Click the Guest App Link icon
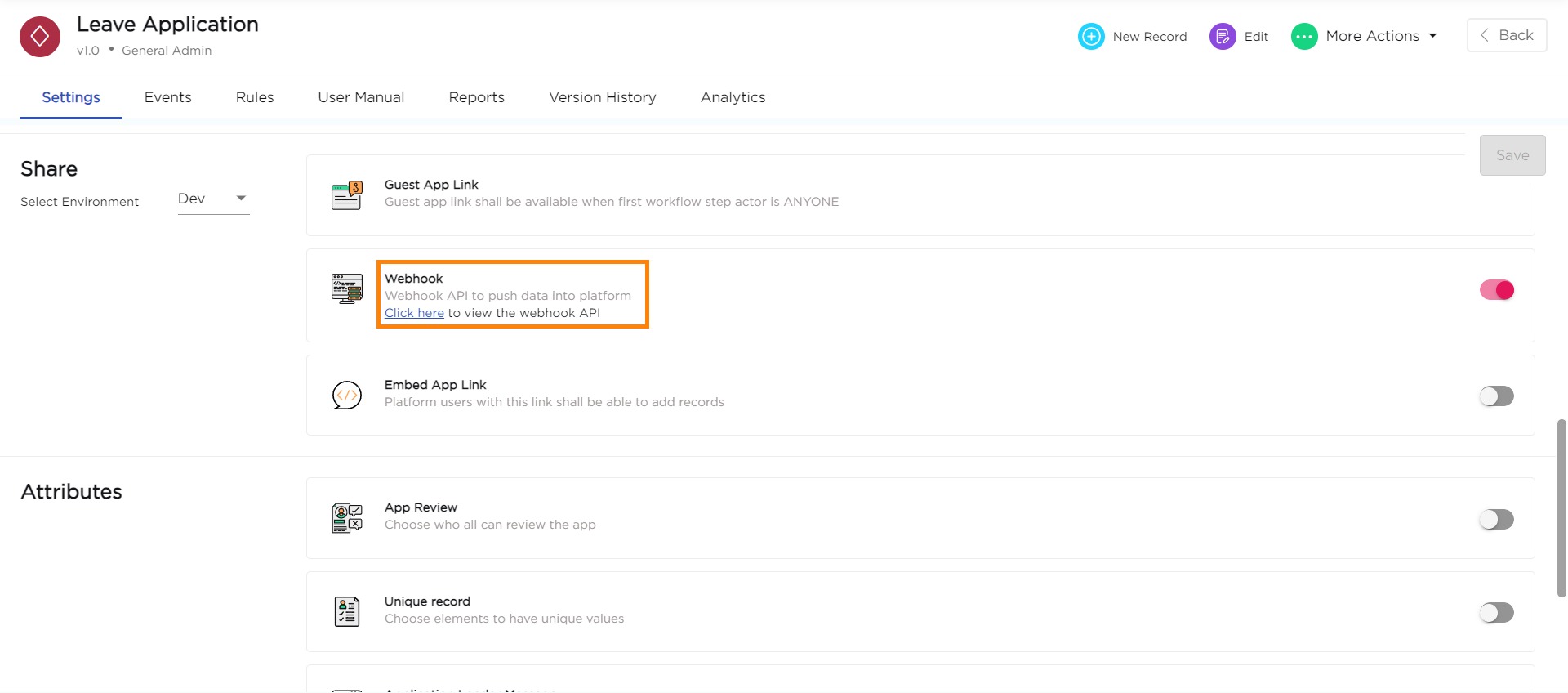 pyautogui.click(x=347, y=195)
